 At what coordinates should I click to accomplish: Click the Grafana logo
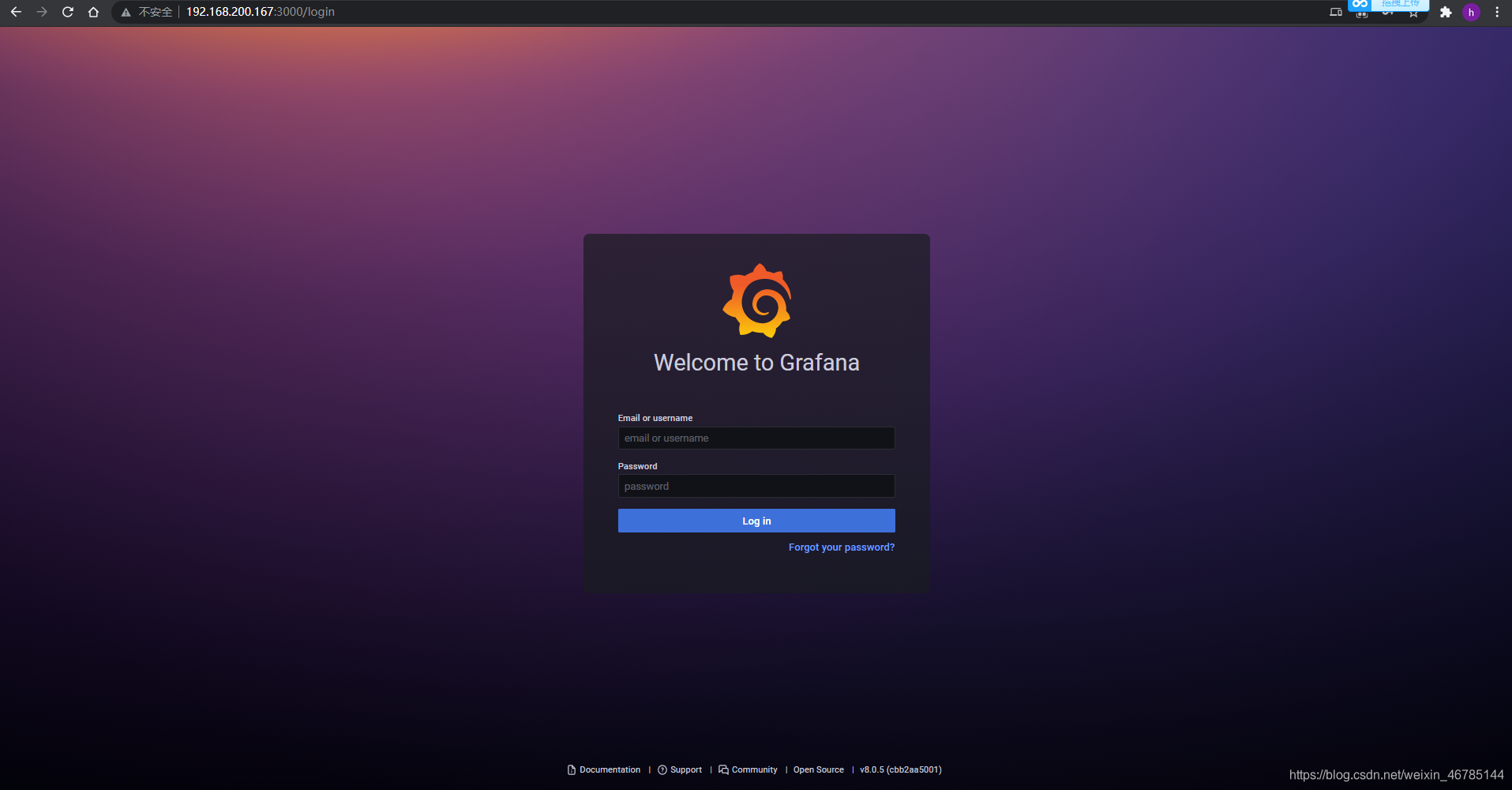[x=757, y=301]
